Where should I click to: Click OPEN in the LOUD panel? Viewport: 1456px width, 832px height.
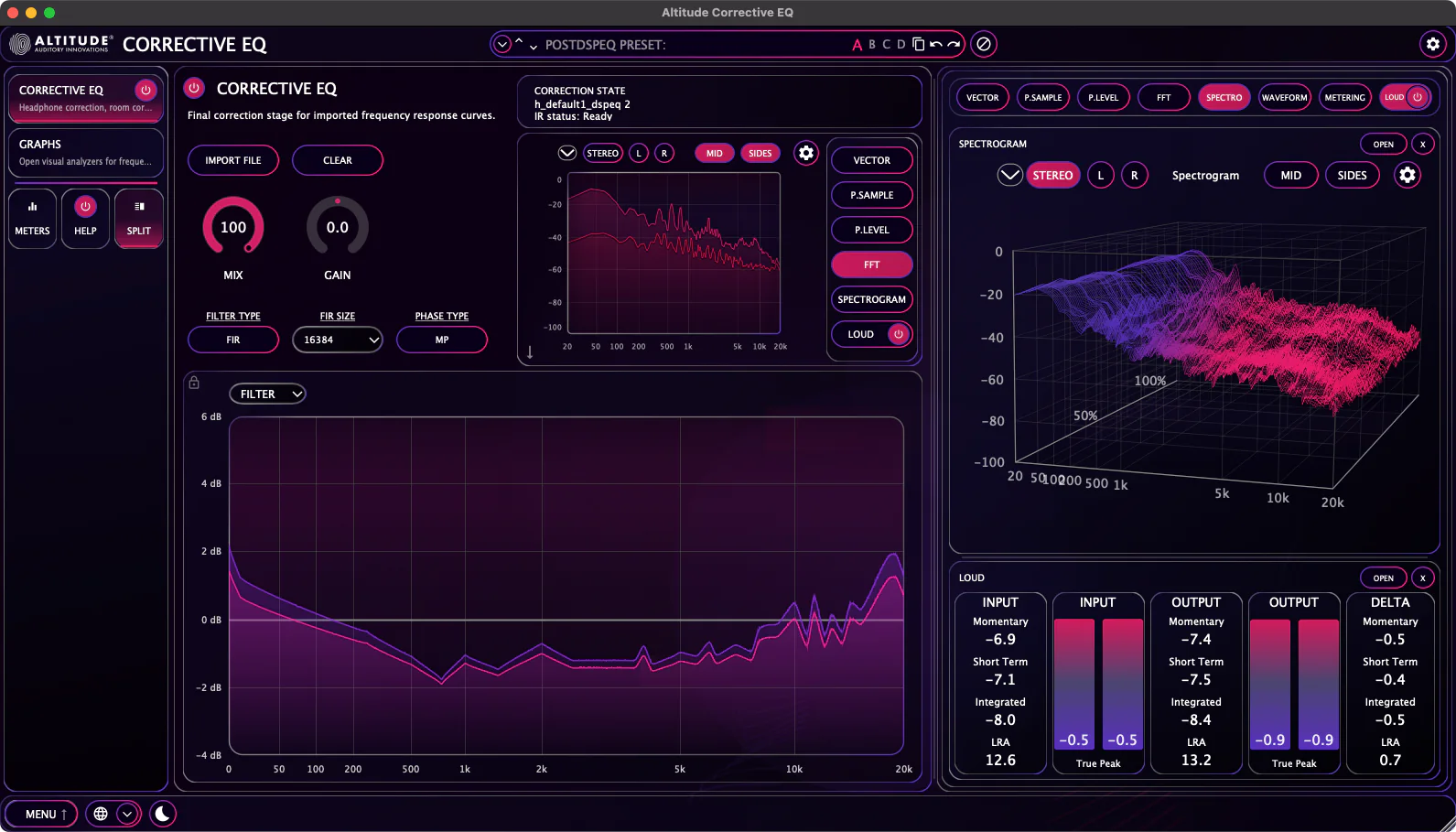1384,578
